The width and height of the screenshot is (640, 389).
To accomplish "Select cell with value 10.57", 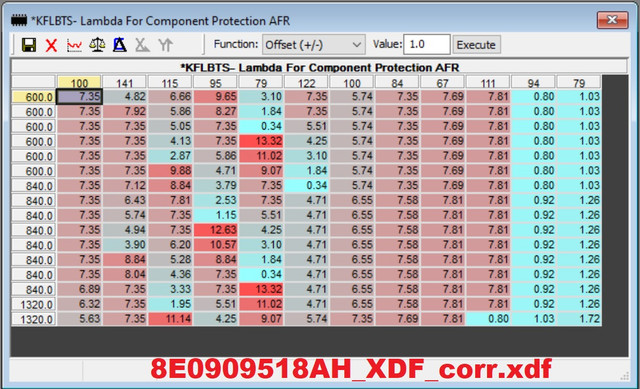I will coord(215,245).
